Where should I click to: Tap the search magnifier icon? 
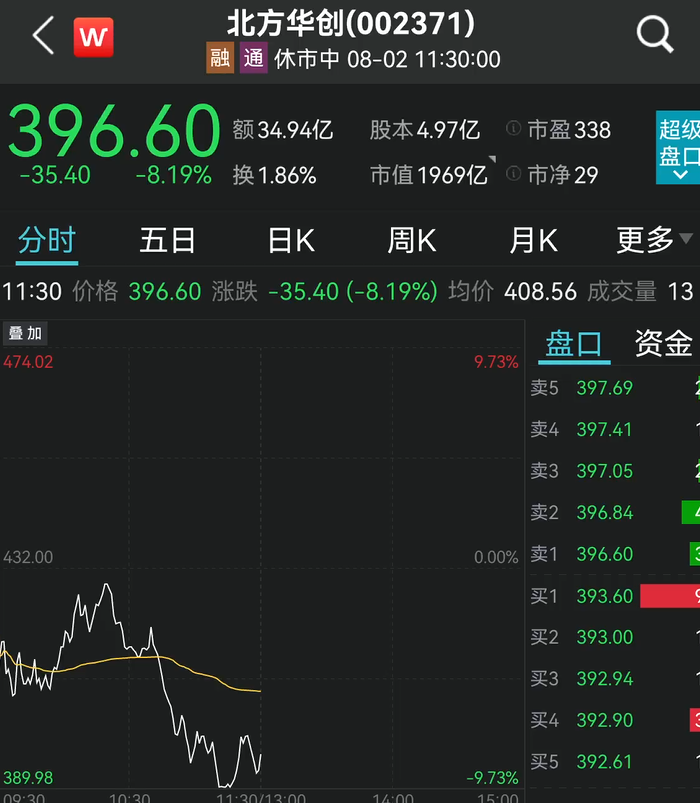[x=655, y=36]
